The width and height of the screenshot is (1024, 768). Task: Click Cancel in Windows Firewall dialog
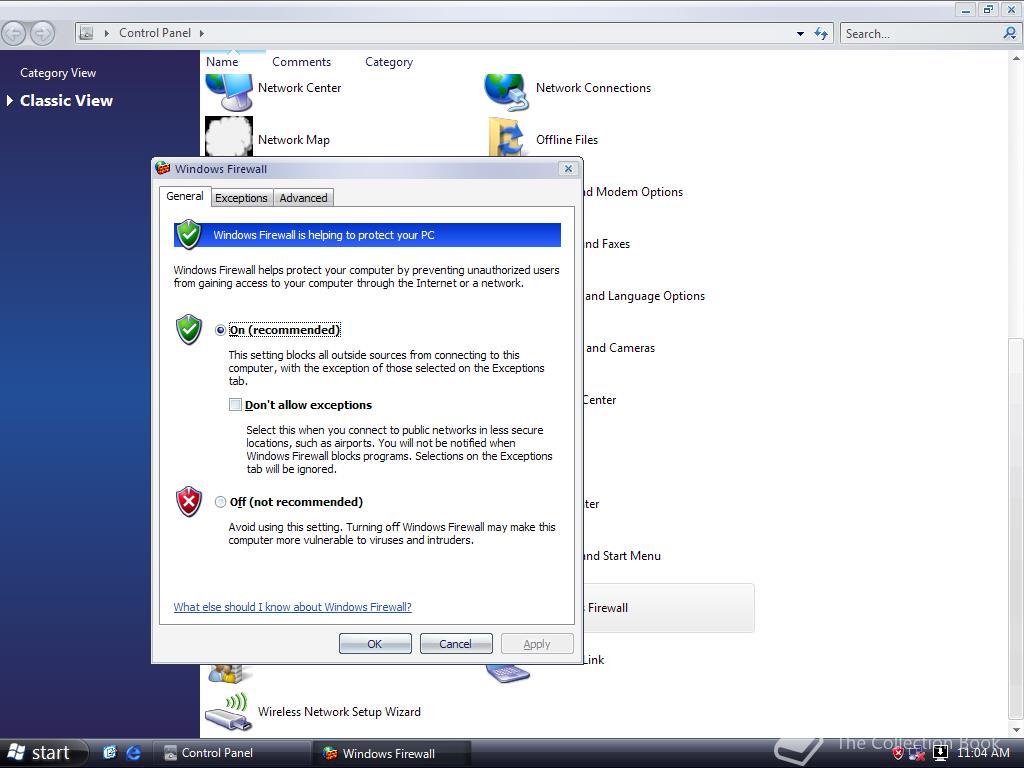[456, 644]
